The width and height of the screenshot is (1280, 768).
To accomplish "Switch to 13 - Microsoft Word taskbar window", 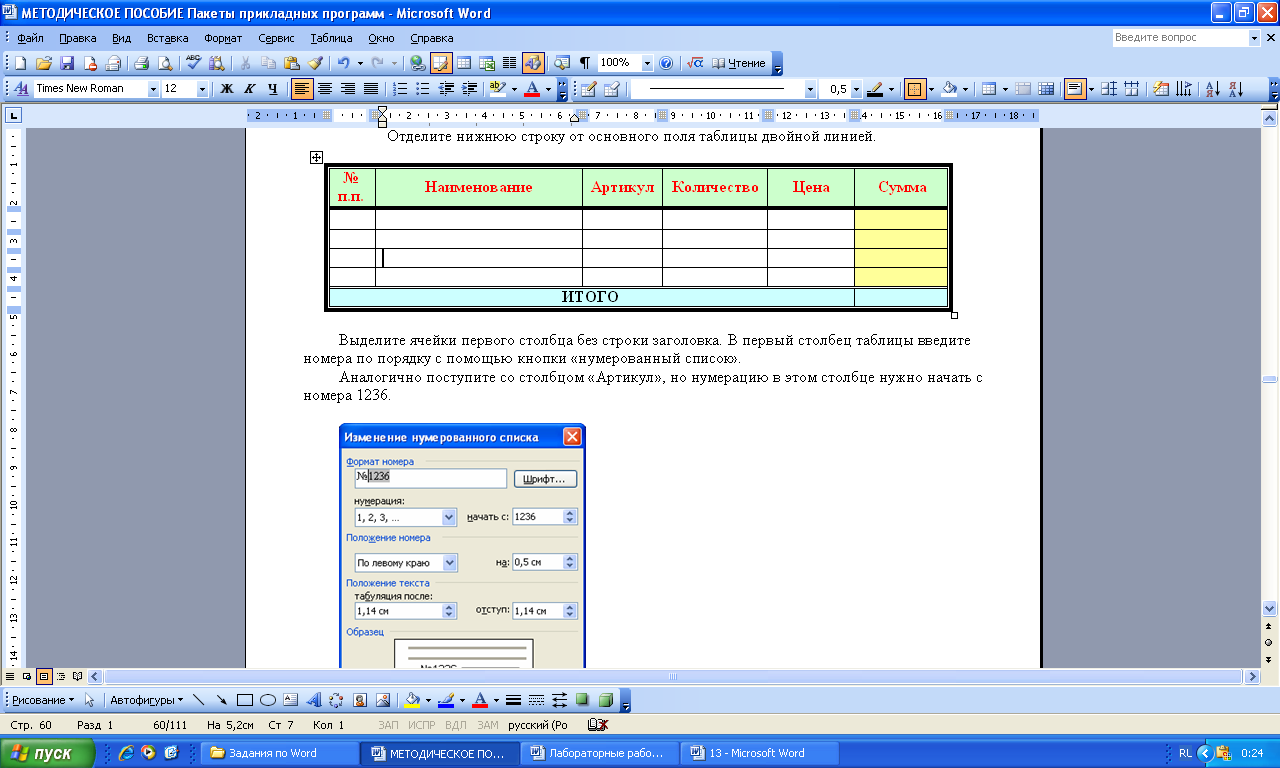I will click(758, 753).
